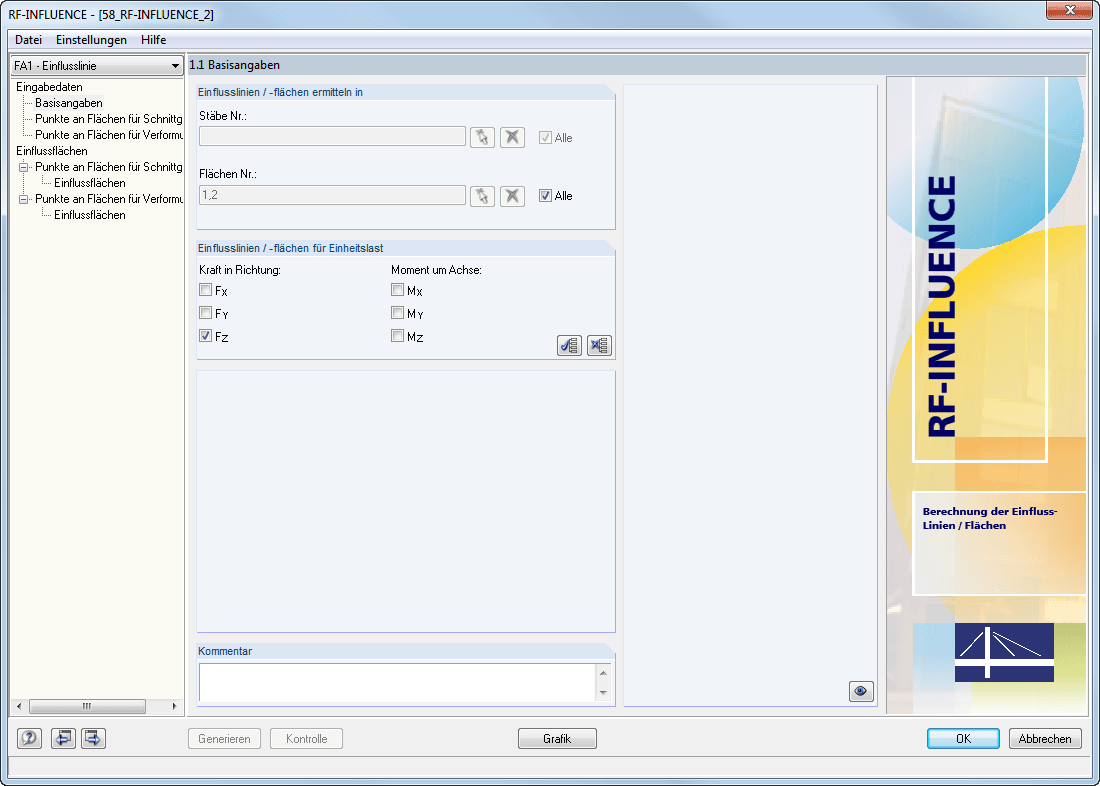The height and width of the screenshot is (786, 1100).
Task: Collapse Punkte an Flächen für Schnittg. under Einflussflächen
Action: (x=23, y=167)
